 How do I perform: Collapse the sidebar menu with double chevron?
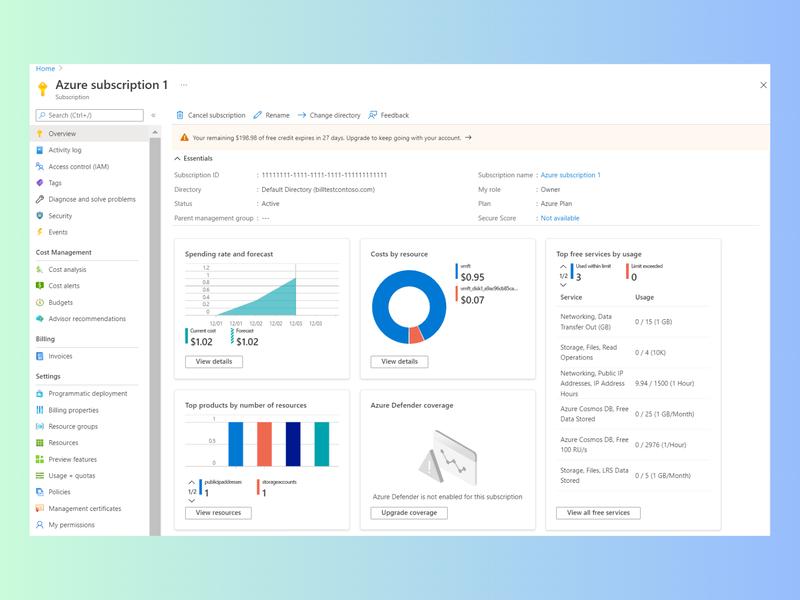pyautogui.click(x=153, y=115)
